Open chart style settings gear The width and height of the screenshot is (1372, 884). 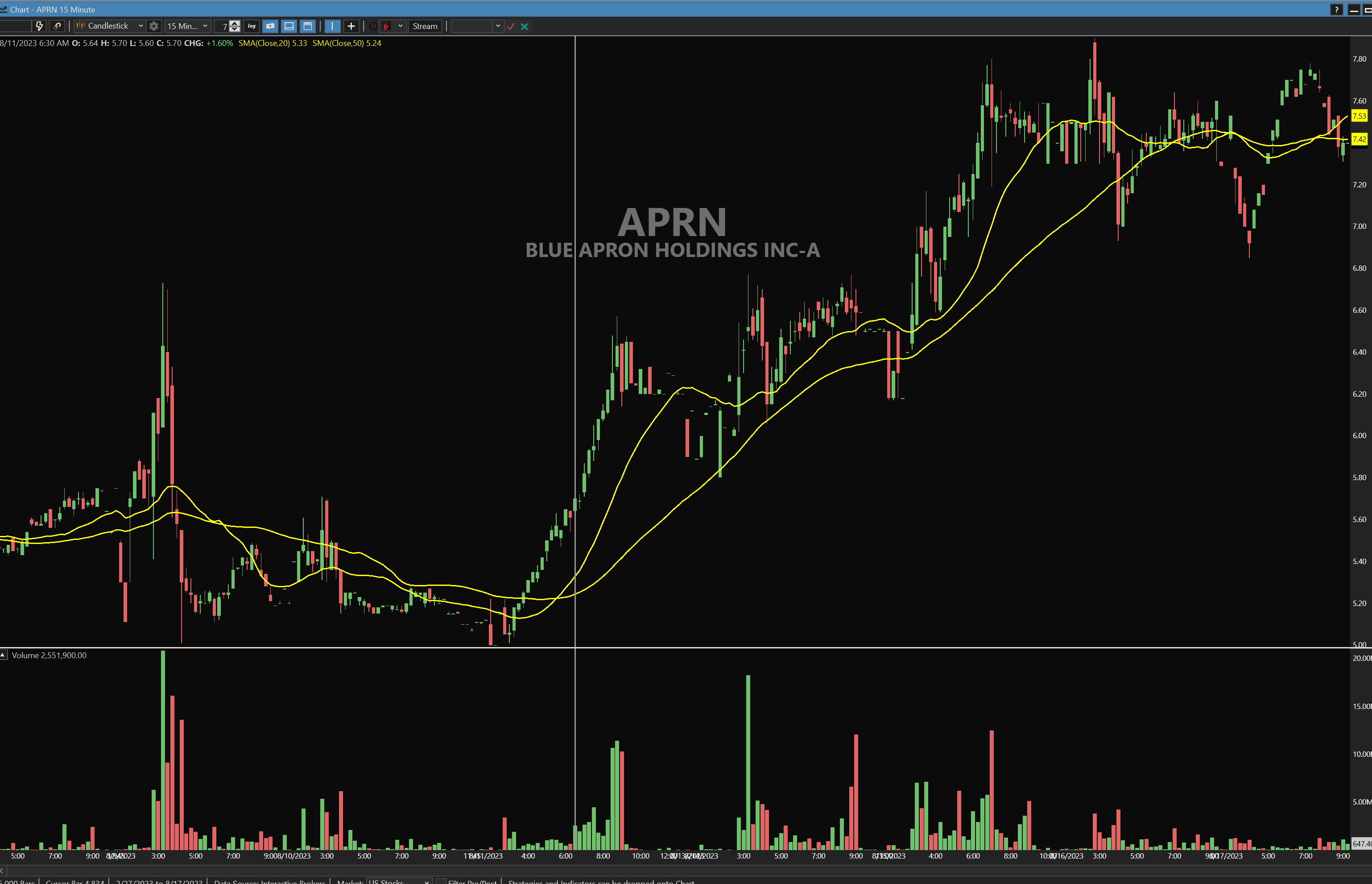(x=154, y=26)
